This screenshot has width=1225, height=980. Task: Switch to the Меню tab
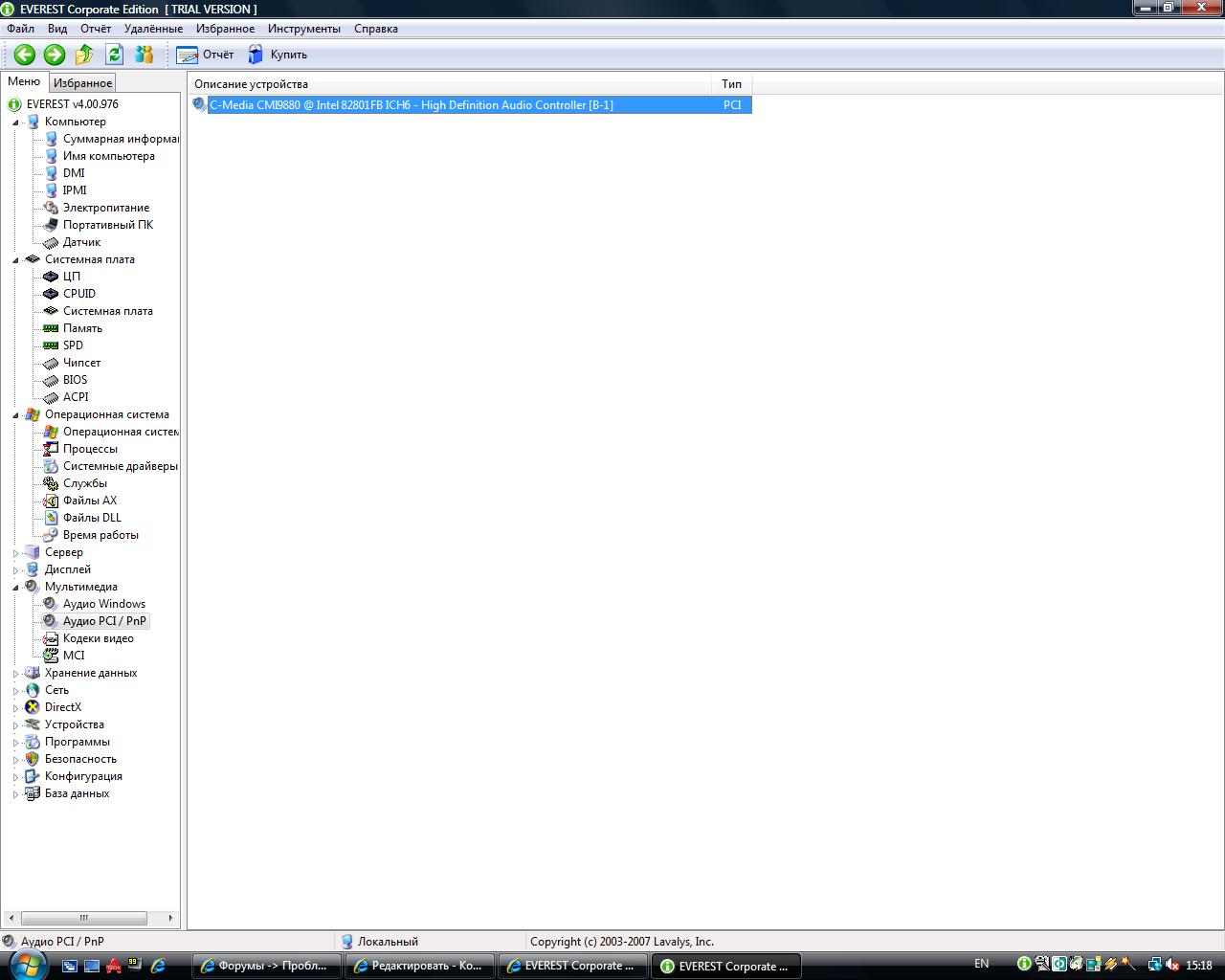tap(24, 82)
